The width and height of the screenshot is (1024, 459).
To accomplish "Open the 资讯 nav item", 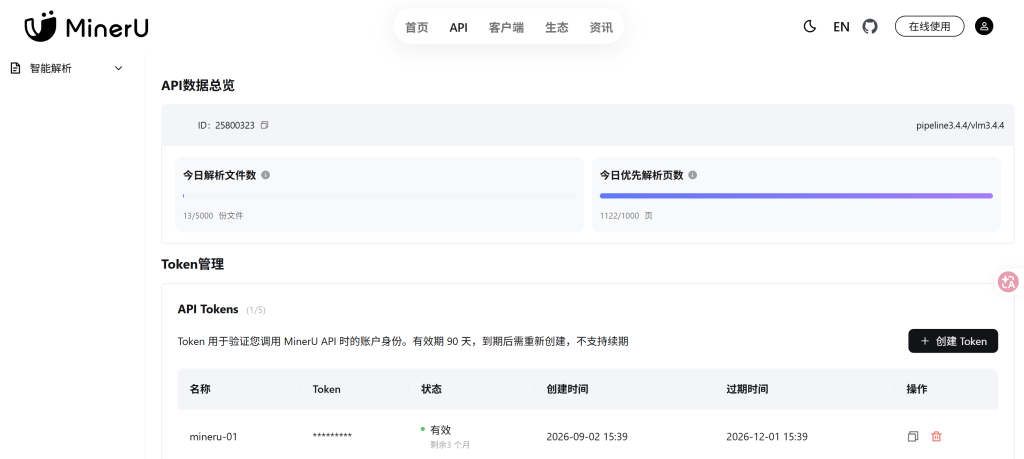I will click(601, 27).
